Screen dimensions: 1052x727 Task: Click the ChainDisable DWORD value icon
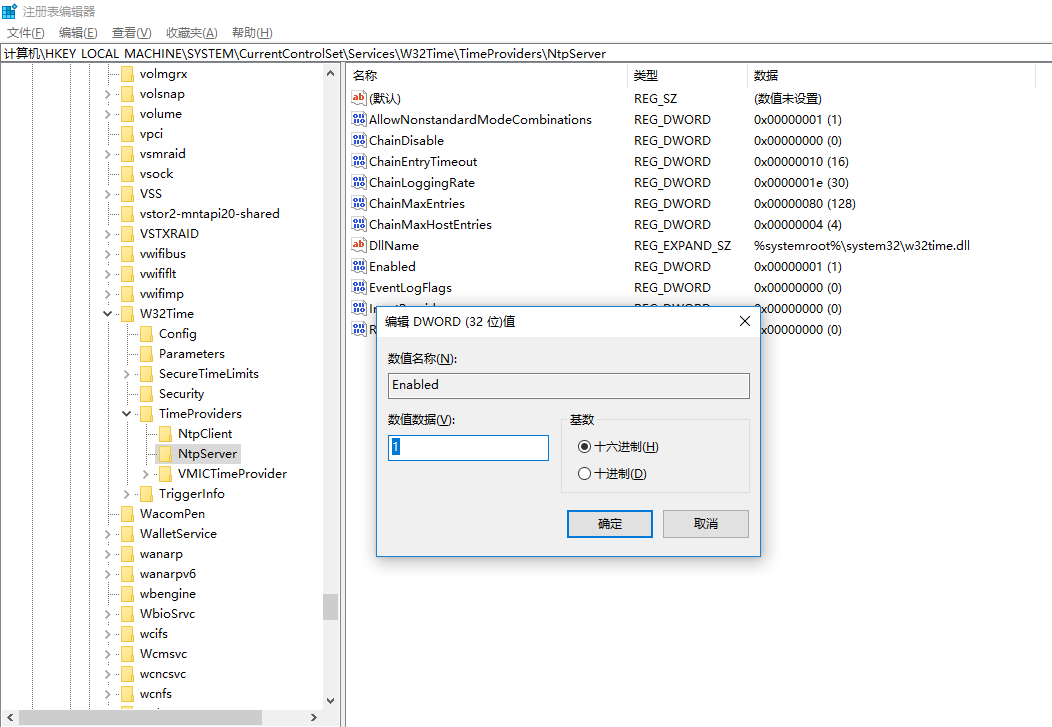tap(359, 140)
